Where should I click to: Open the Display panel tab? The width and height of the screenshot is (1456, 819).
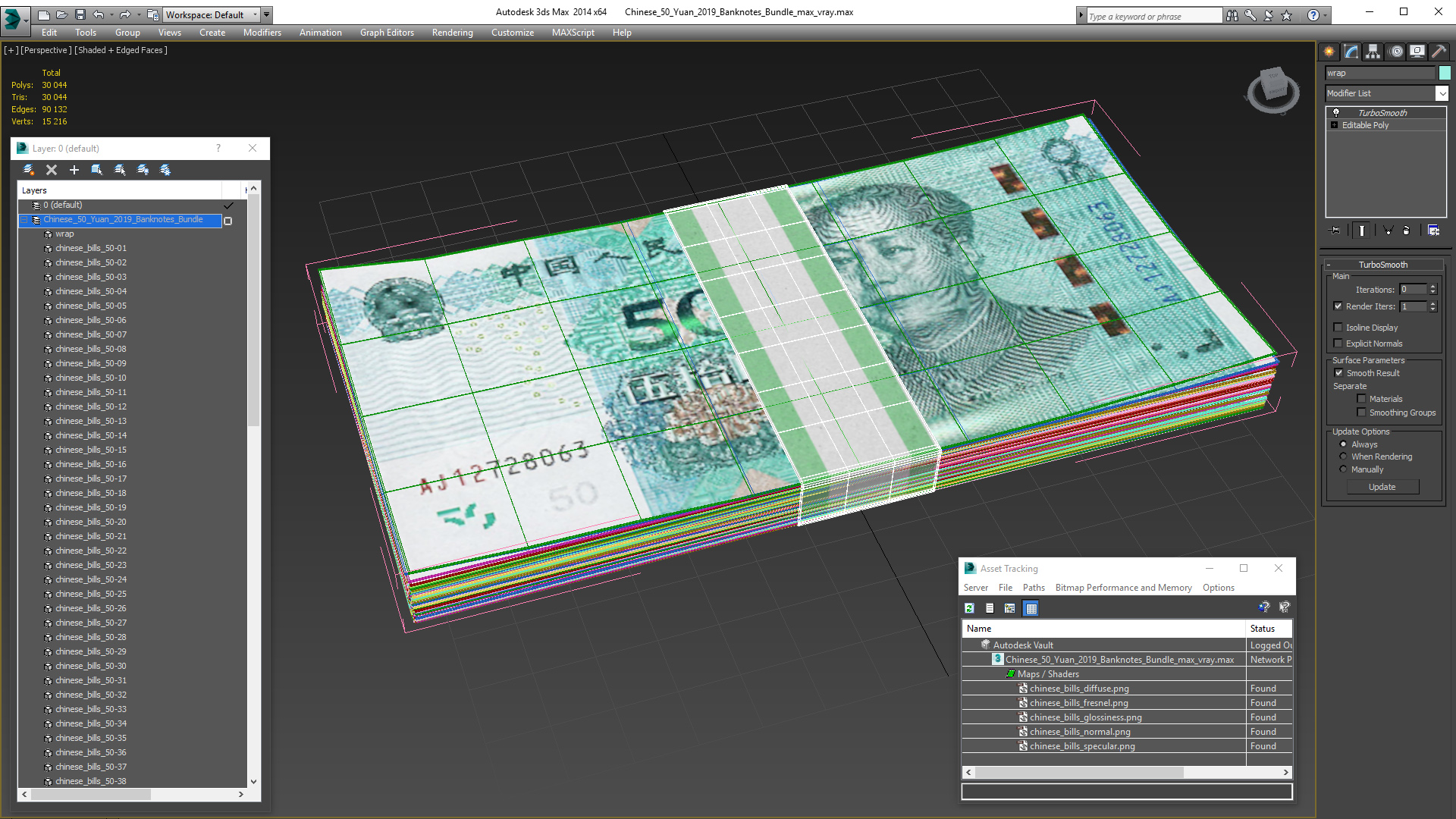pyautogui.click(x=1417, y=52)
